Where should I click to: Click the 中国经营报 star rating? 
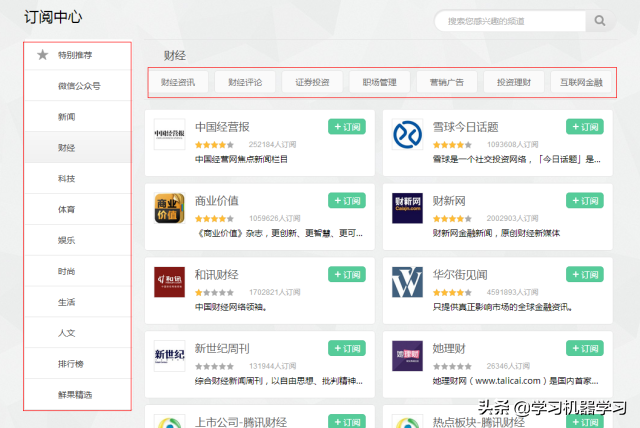click(x=214, y=145)
